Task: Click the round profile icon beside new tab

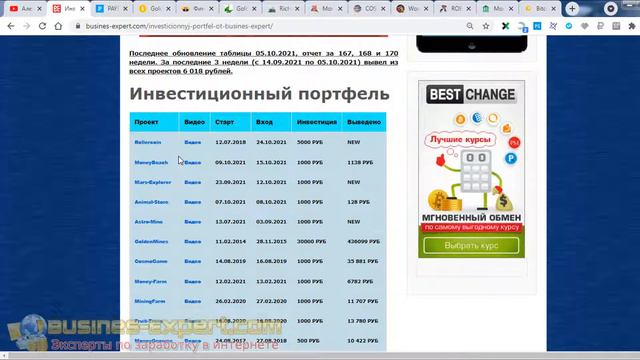Action: click(x=611, y=9)
